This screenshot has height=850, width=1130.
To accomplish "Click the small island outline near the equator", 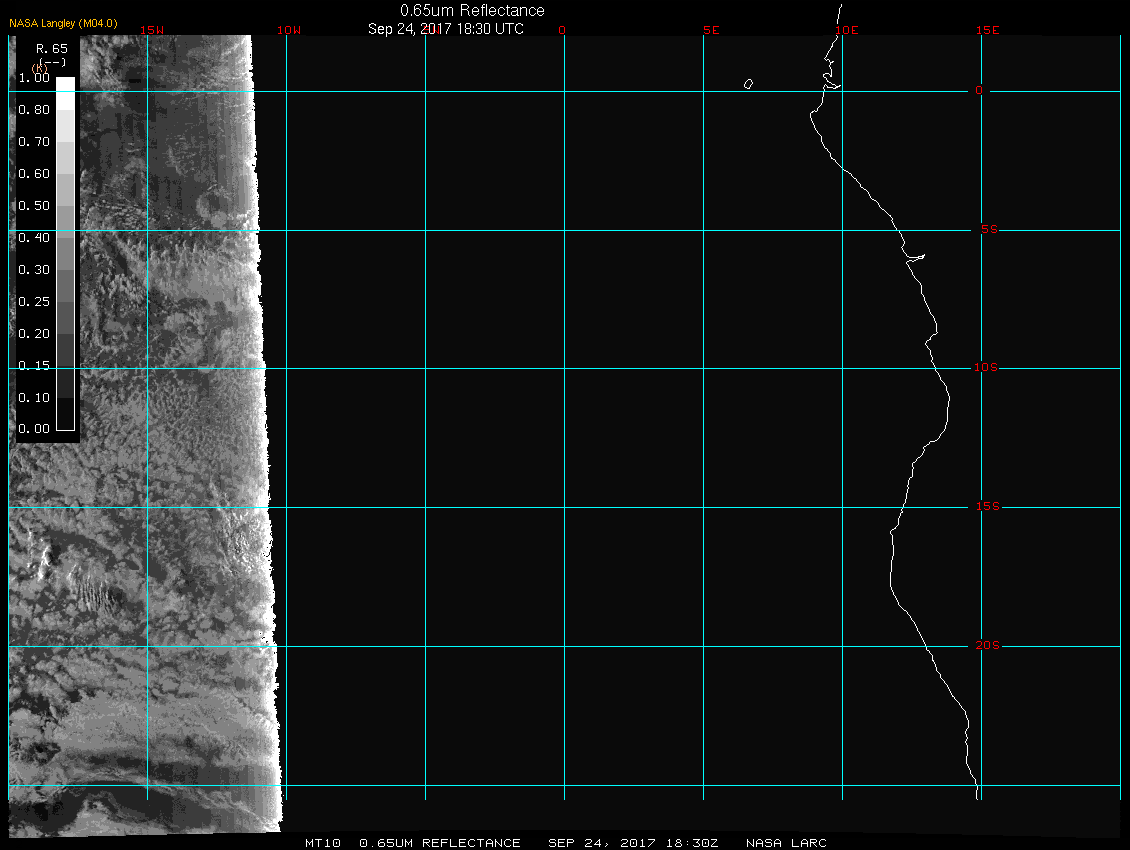I will pos(748,84).
